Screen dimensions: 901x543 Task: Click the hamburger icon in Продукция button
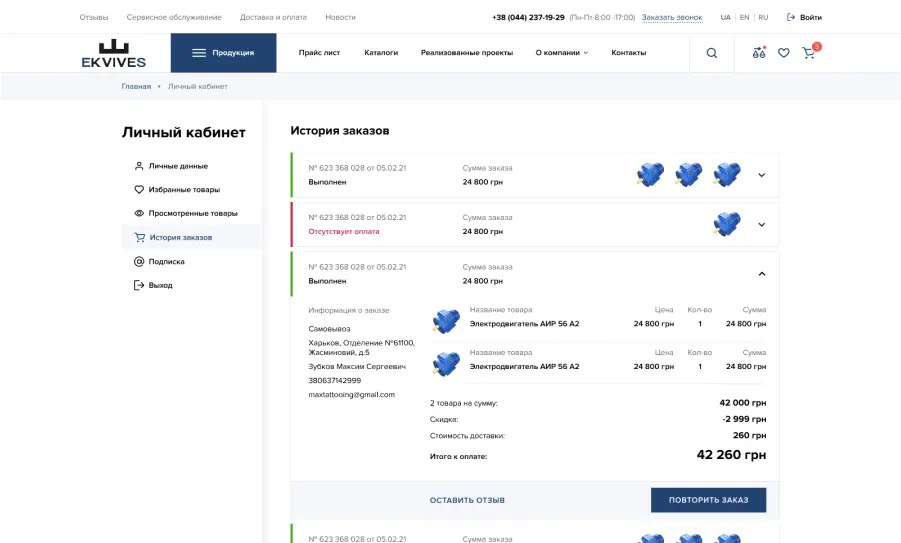199,53
